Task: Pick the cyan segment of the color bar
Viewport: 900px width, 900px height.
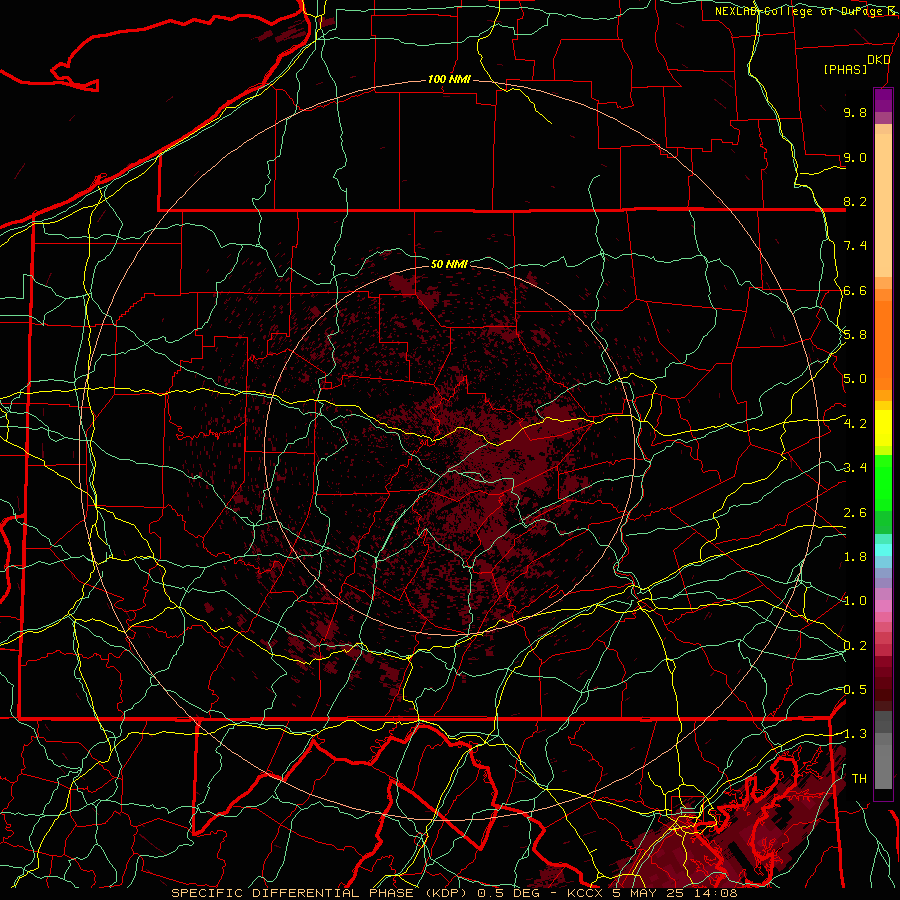Action: pos(883,549)
